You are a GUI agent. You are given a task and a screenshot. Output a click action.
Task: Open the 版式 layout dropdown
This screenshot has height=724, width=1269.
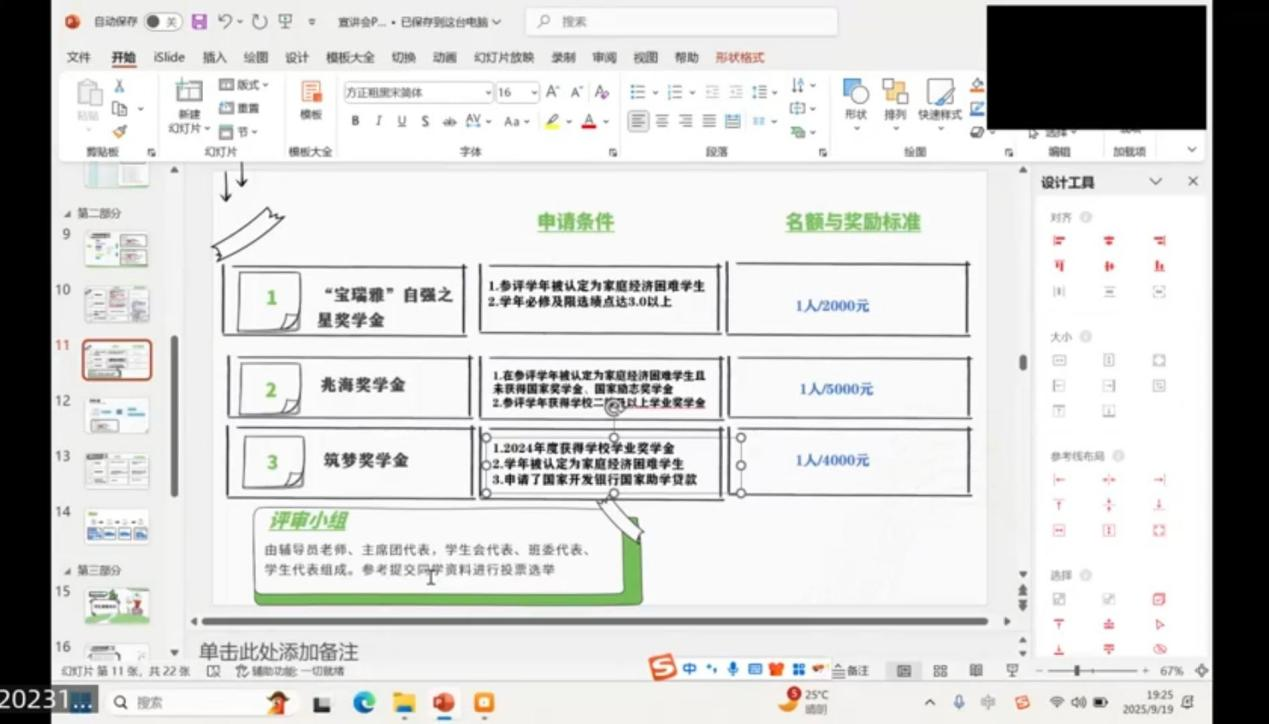tap(244, 85)
